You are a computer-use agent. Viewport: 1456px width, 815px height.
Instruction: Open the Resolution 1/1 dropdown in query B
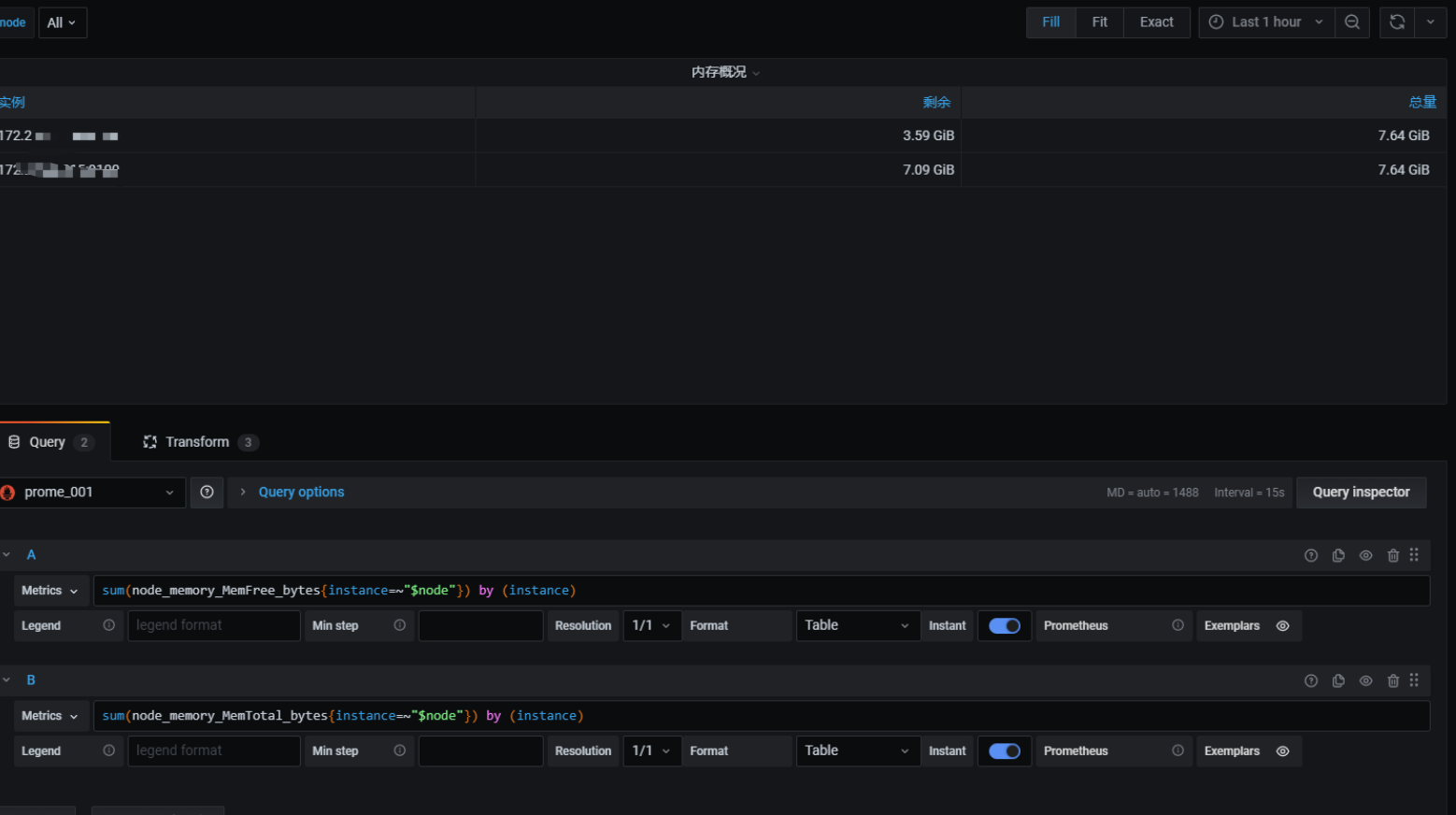click(651, 751)
